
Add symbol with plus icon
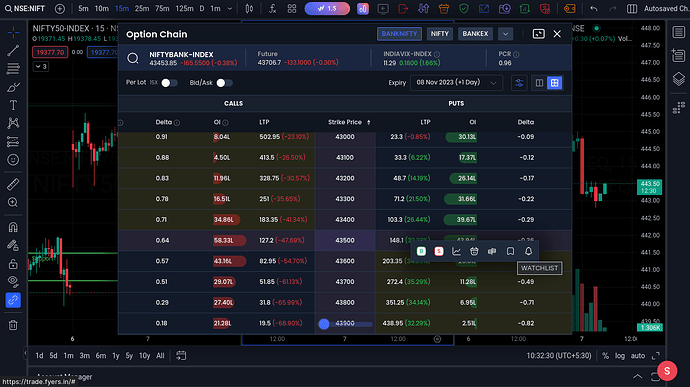coord(60,8)
